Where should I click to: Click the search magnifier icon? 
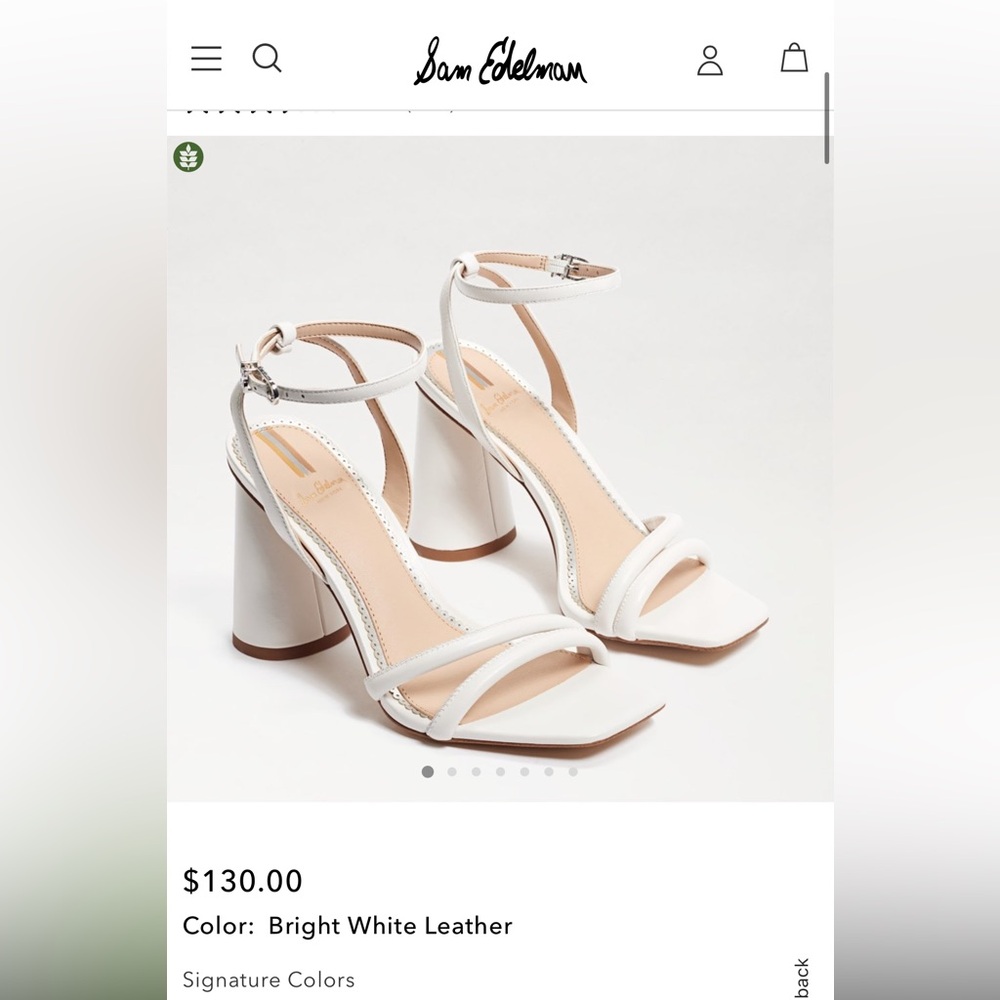tap(267, 59)
